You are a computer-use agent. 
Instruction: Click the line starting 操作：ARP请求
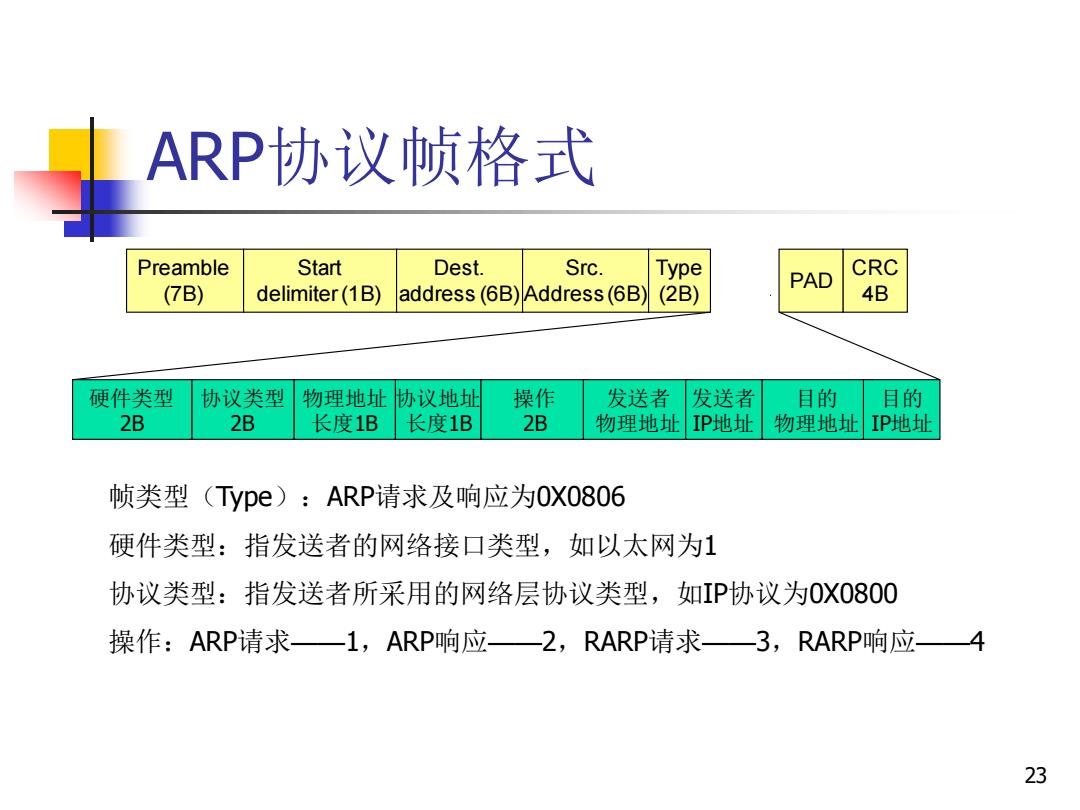547,641
